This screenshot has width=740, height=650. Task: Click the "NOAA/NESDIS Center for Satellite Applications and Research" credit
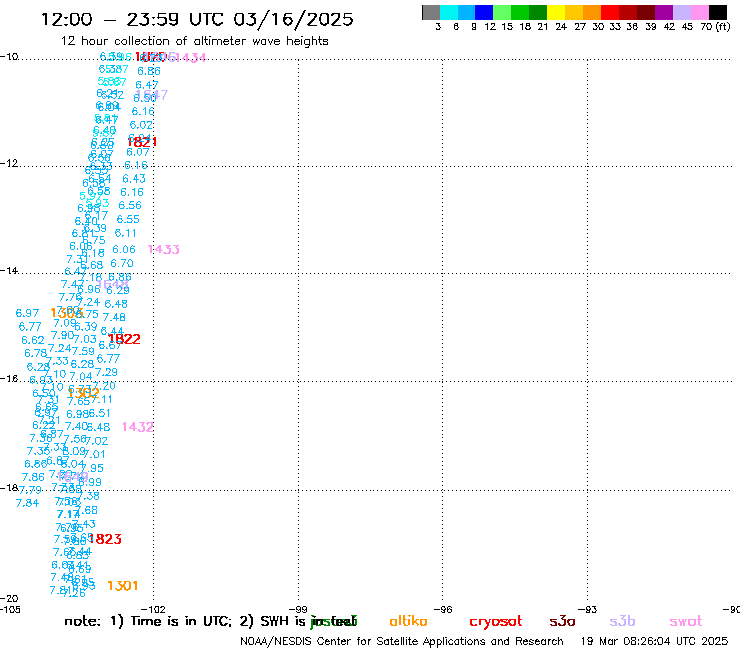click(402, 641)
